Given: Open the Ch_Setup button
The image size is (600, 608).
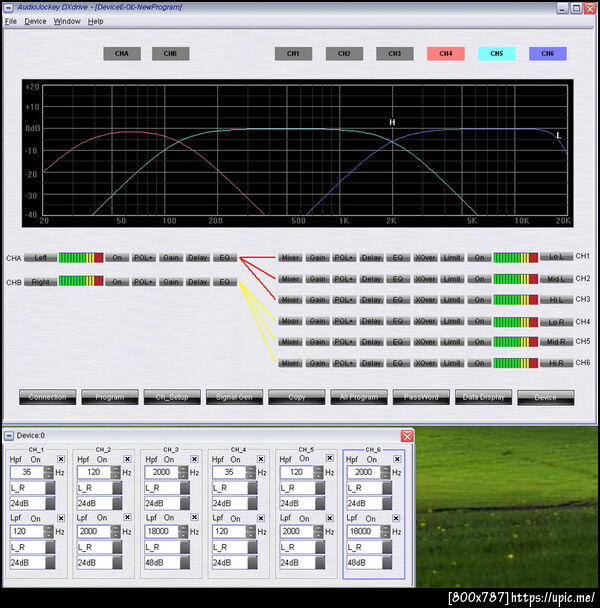Looking at the screenshot, I should click(x=171, y=397).
